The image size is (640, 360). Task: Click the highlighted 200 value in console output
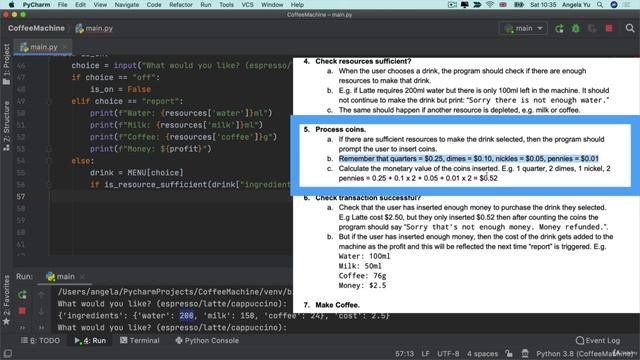click(187, 316)
